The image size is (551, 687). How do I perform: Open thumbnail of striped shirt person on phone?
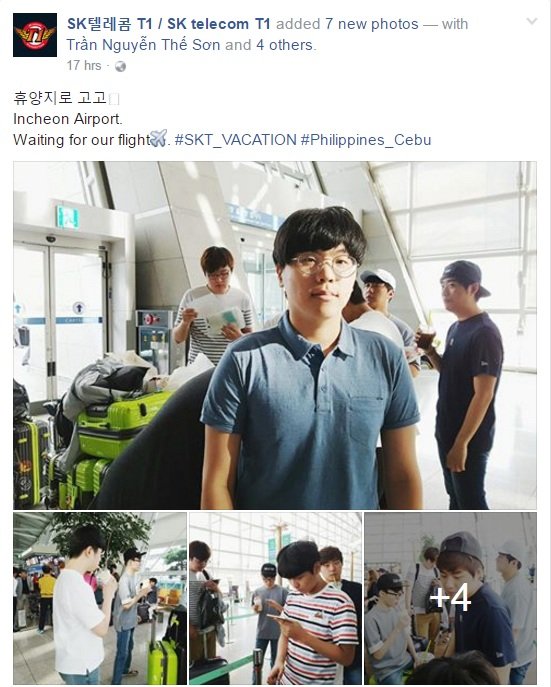(x=276, y=598)
